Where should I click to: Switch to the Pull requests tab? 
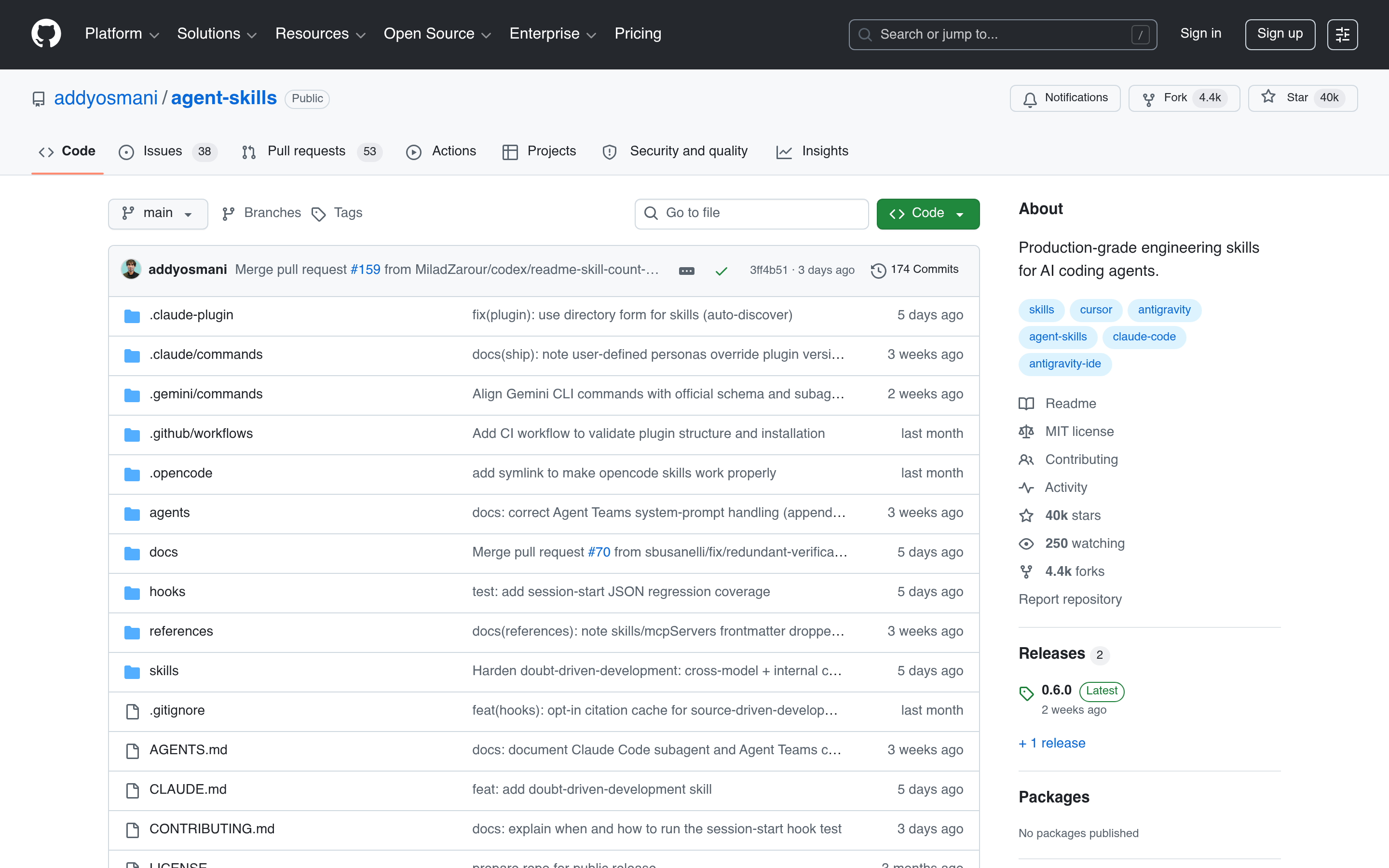[312, 151]
